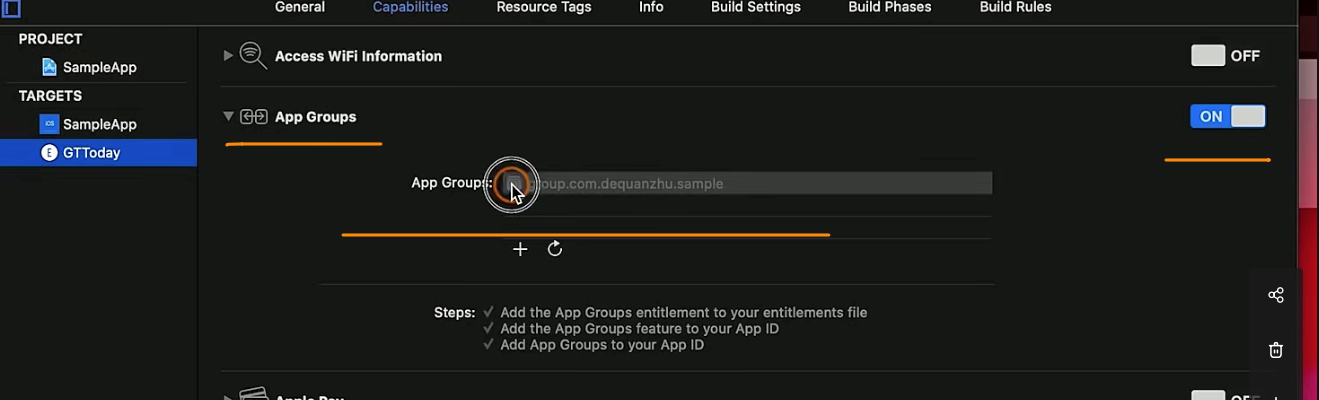Add a new app group with plus
The image size is (1319, 400).
coord(520,249)
